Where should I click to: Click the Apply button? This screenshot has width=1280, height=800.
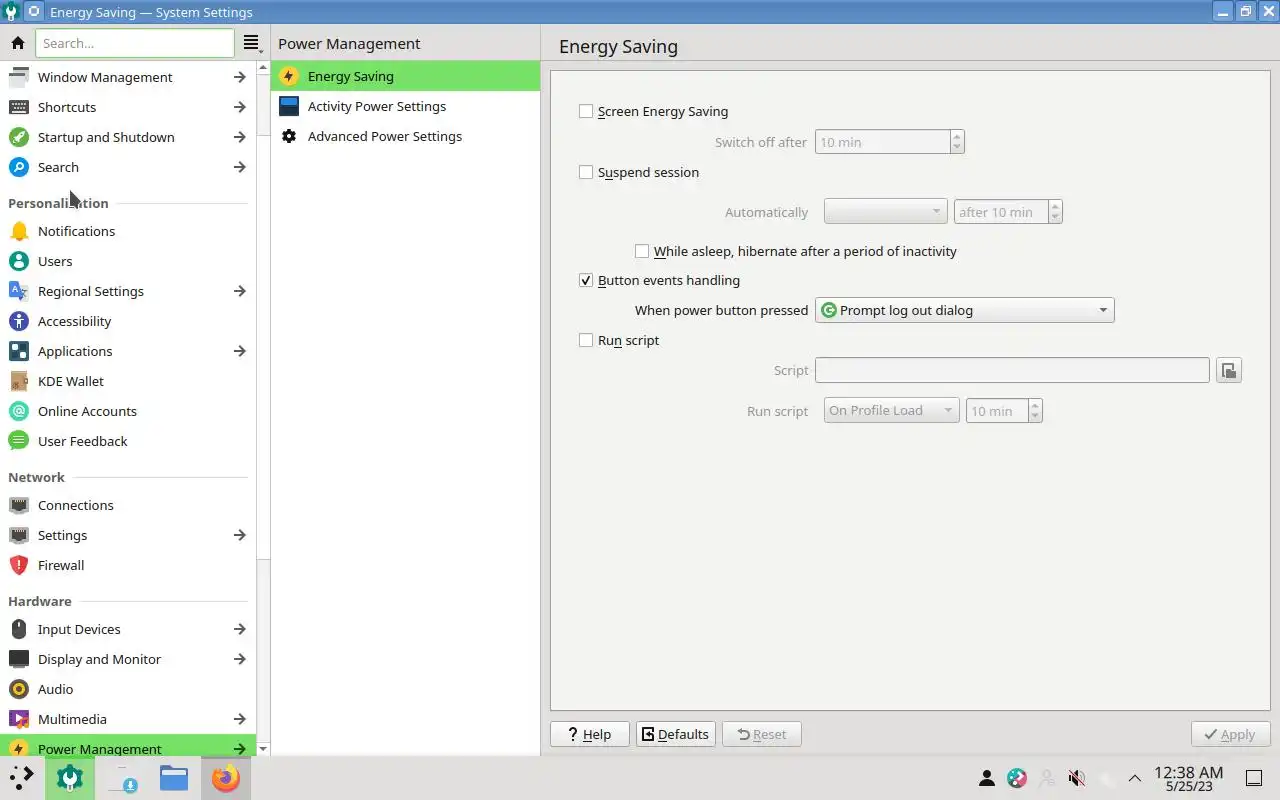point(1230,734)
